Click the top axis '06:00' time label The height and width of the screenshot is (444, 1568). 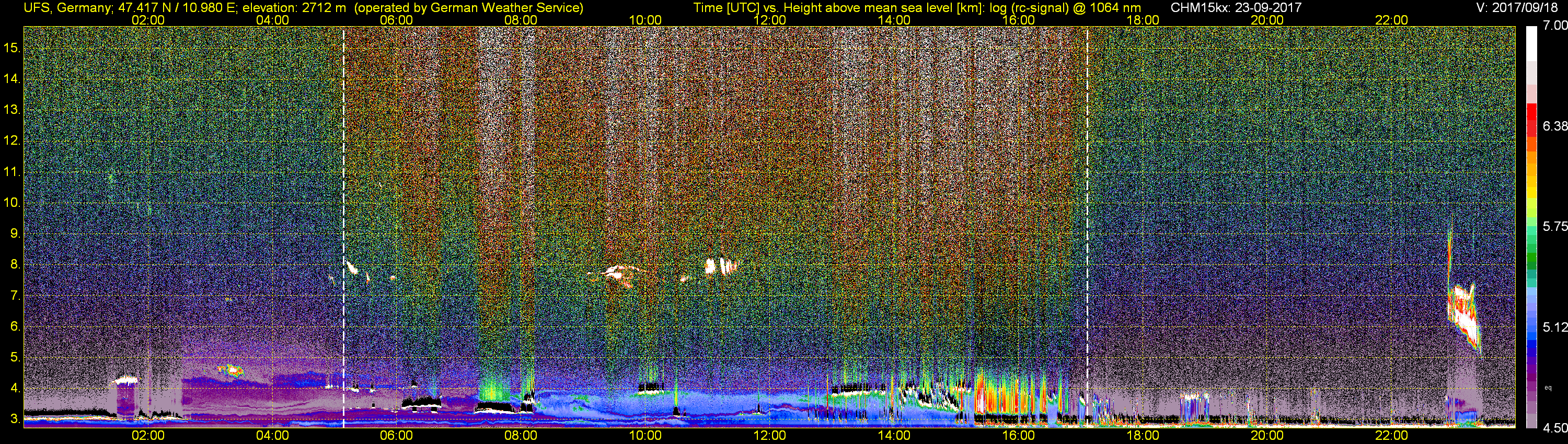396,20
